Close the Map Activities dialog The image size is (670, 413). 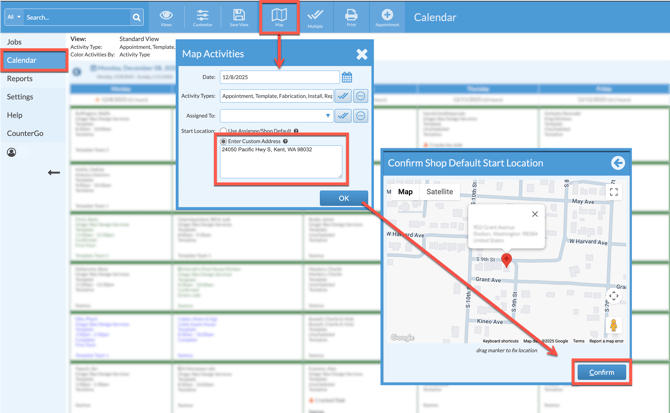tap(361, 54)
